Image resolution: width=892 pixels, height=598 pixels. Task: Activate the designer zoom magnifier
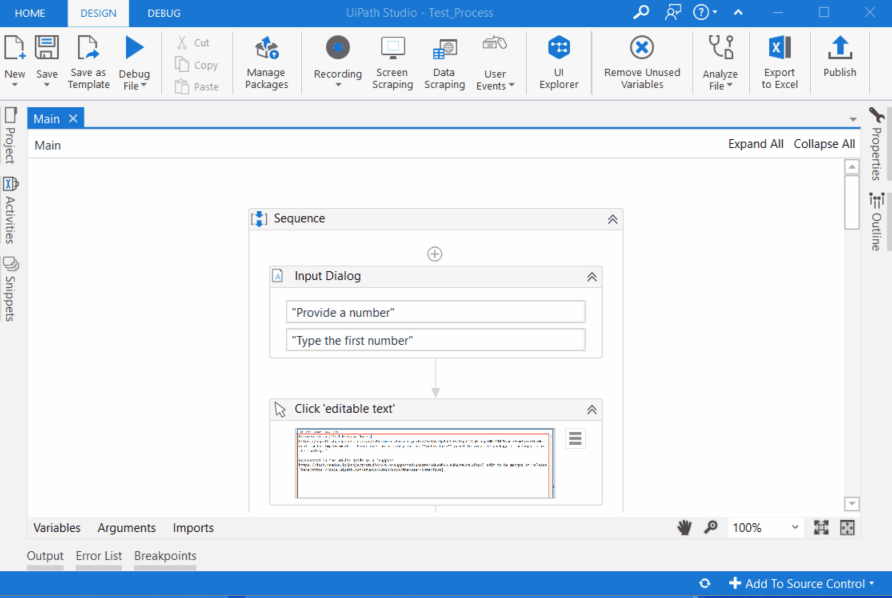710,527
